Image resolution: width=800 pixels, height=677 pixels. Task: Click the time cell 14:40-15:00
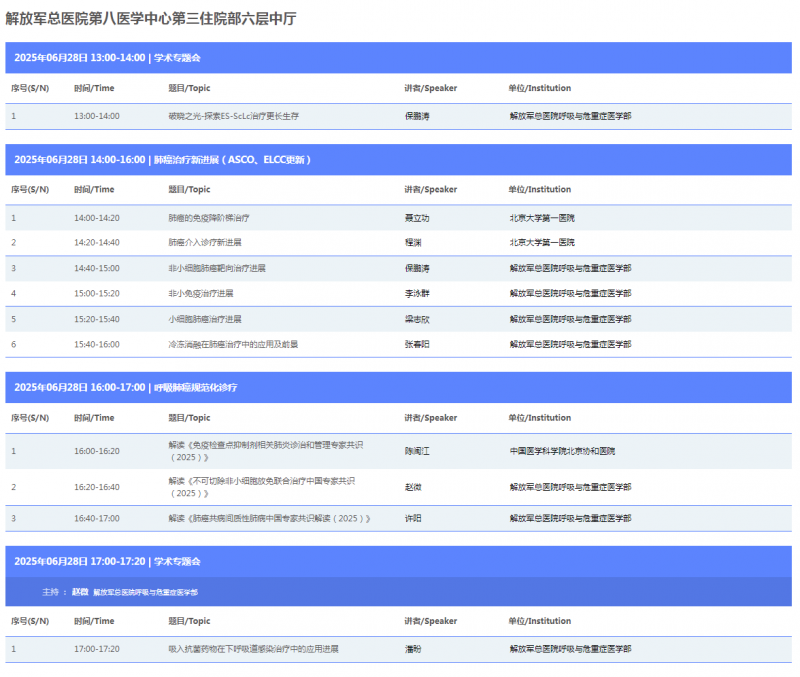click(97, 268)
